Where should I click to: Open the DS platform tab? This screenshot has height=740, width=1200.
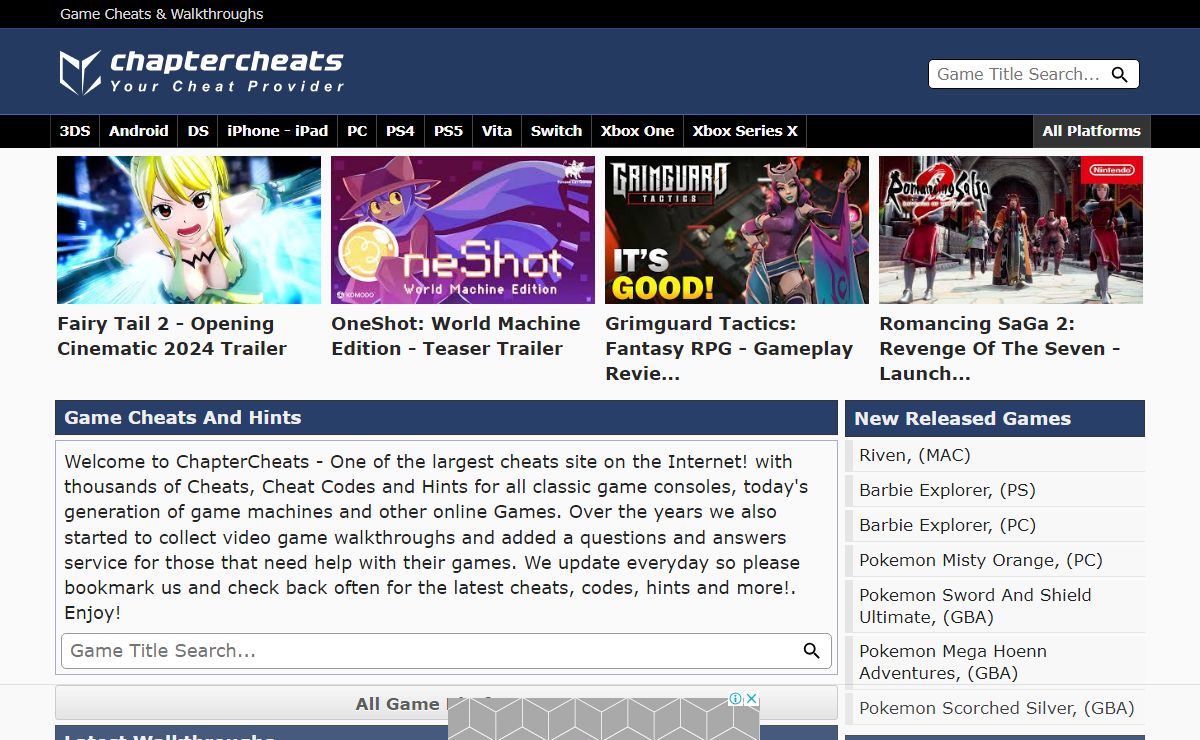(x=198, y=131)
